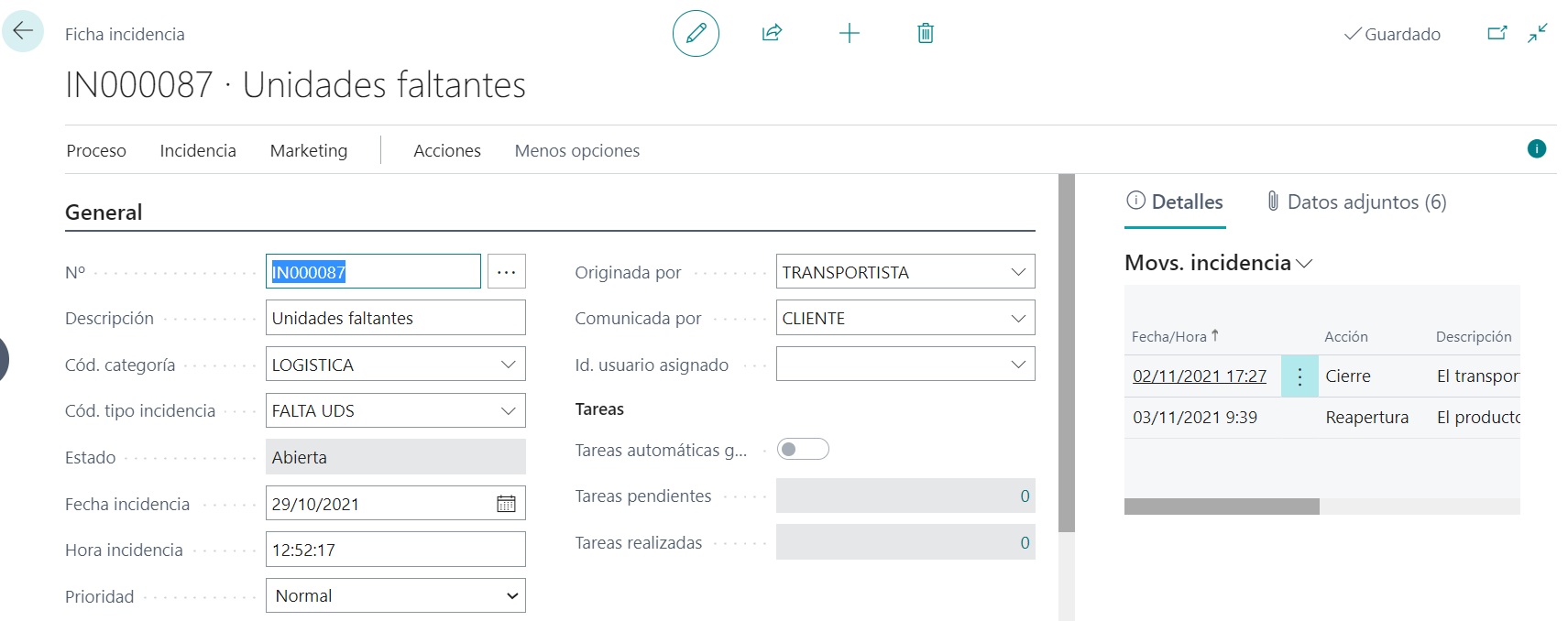Click the pencil edit icon

696,34
